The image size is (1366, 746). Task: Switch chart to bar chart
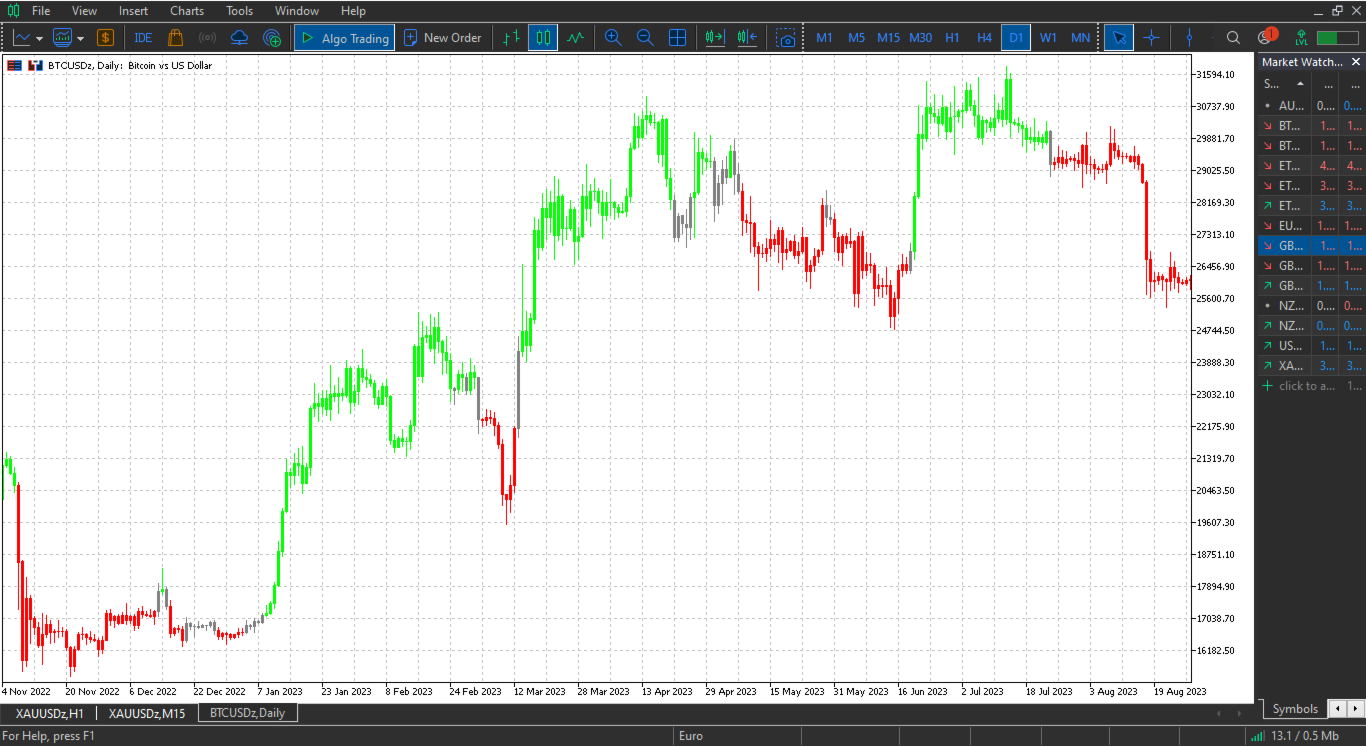click(511, 38)
